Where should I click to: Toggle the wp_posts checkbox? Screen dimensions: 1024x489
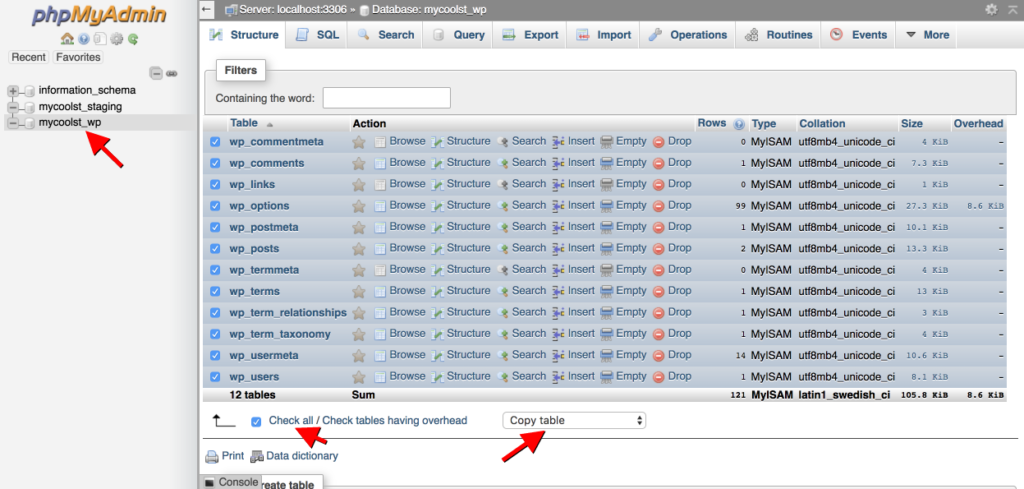215,249
